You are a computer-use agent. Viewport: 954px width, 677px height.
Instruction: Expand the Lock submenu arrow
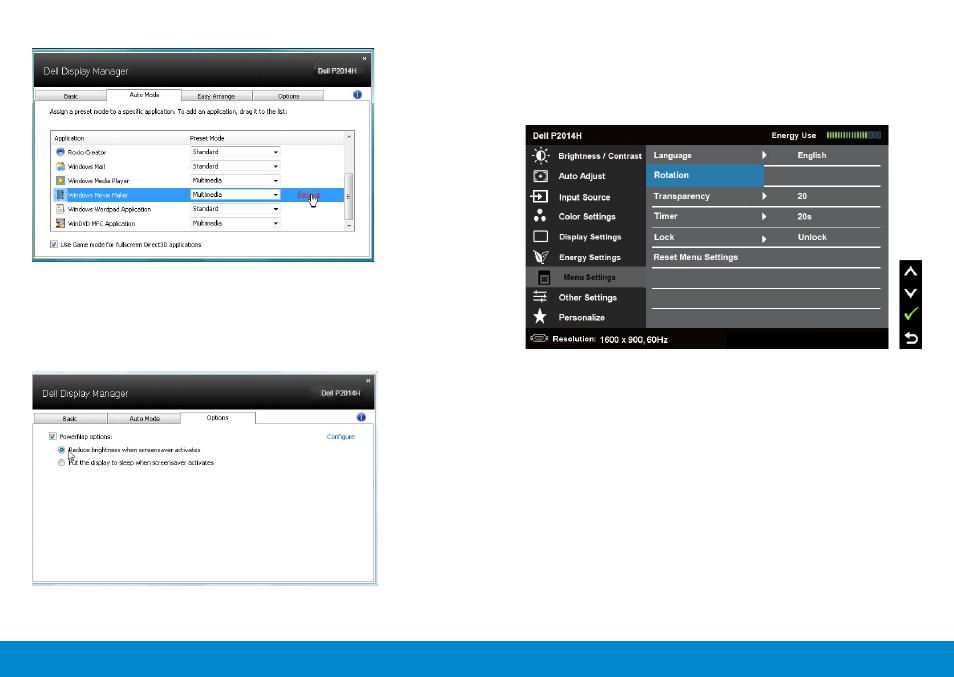tap(764, 238)
